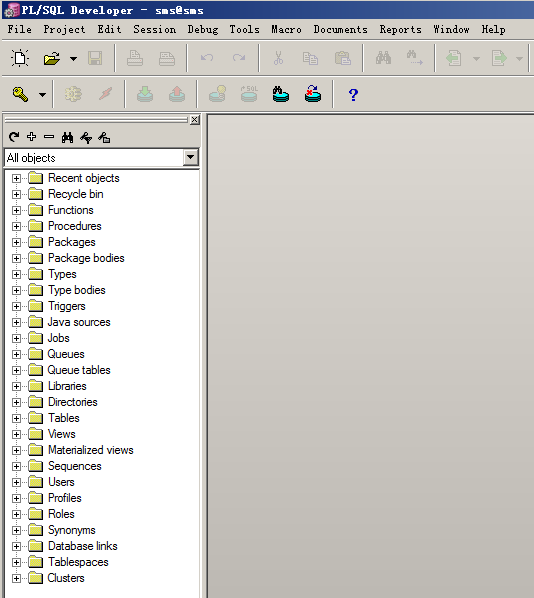Click the Open folder toolbar icon
This screenshot has height=598, width=534.
(52, 58)
